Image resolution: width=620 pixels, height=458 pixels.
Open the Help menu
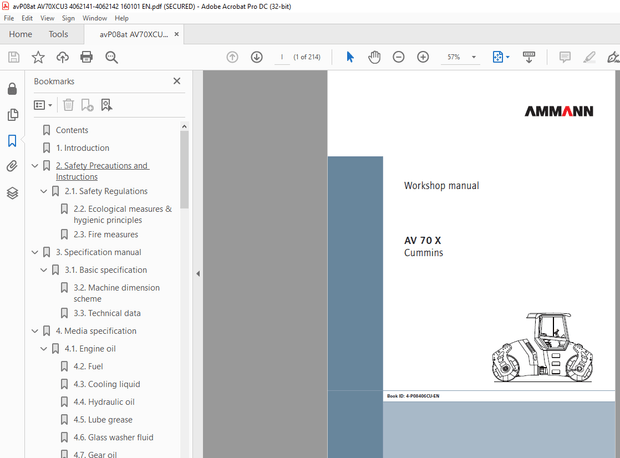point(121,18)
